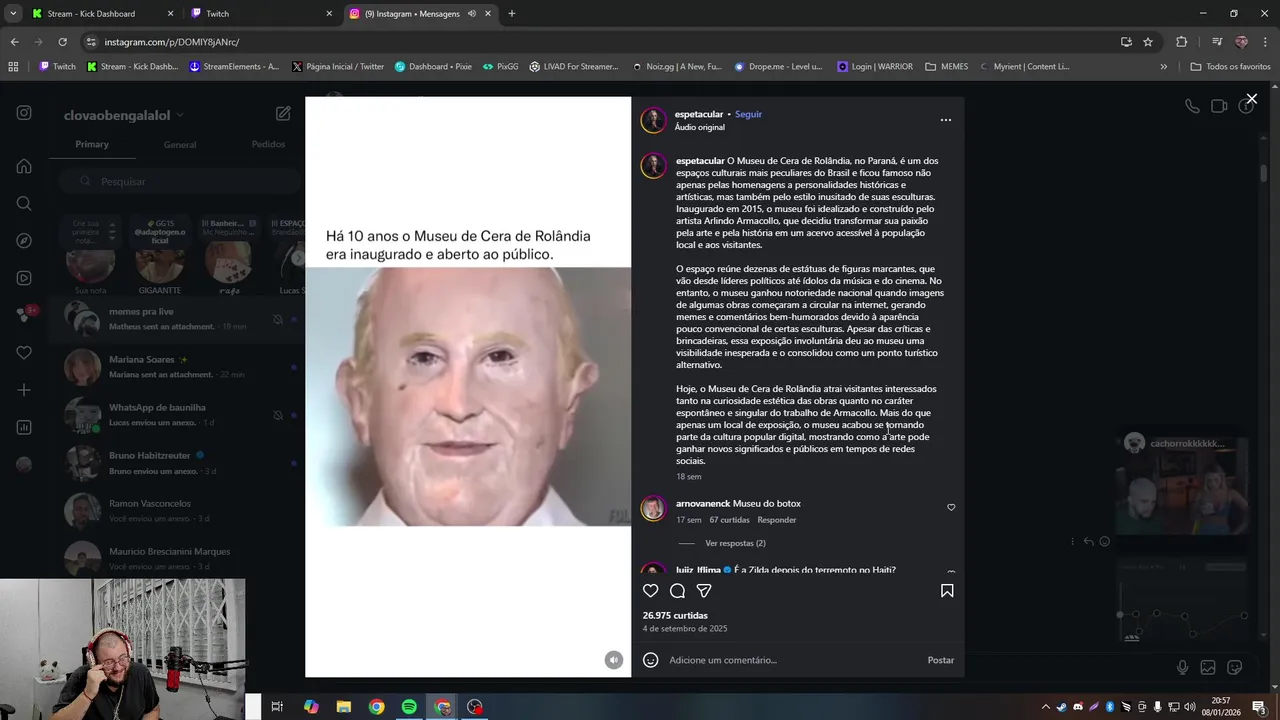Open the 'Áudio original' link
This screenshot has height=720, width=1280.
tap(699, 127)
